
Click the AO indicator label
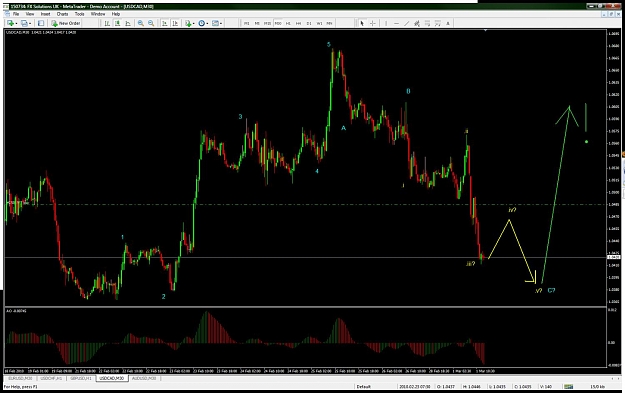pos(16,311)
